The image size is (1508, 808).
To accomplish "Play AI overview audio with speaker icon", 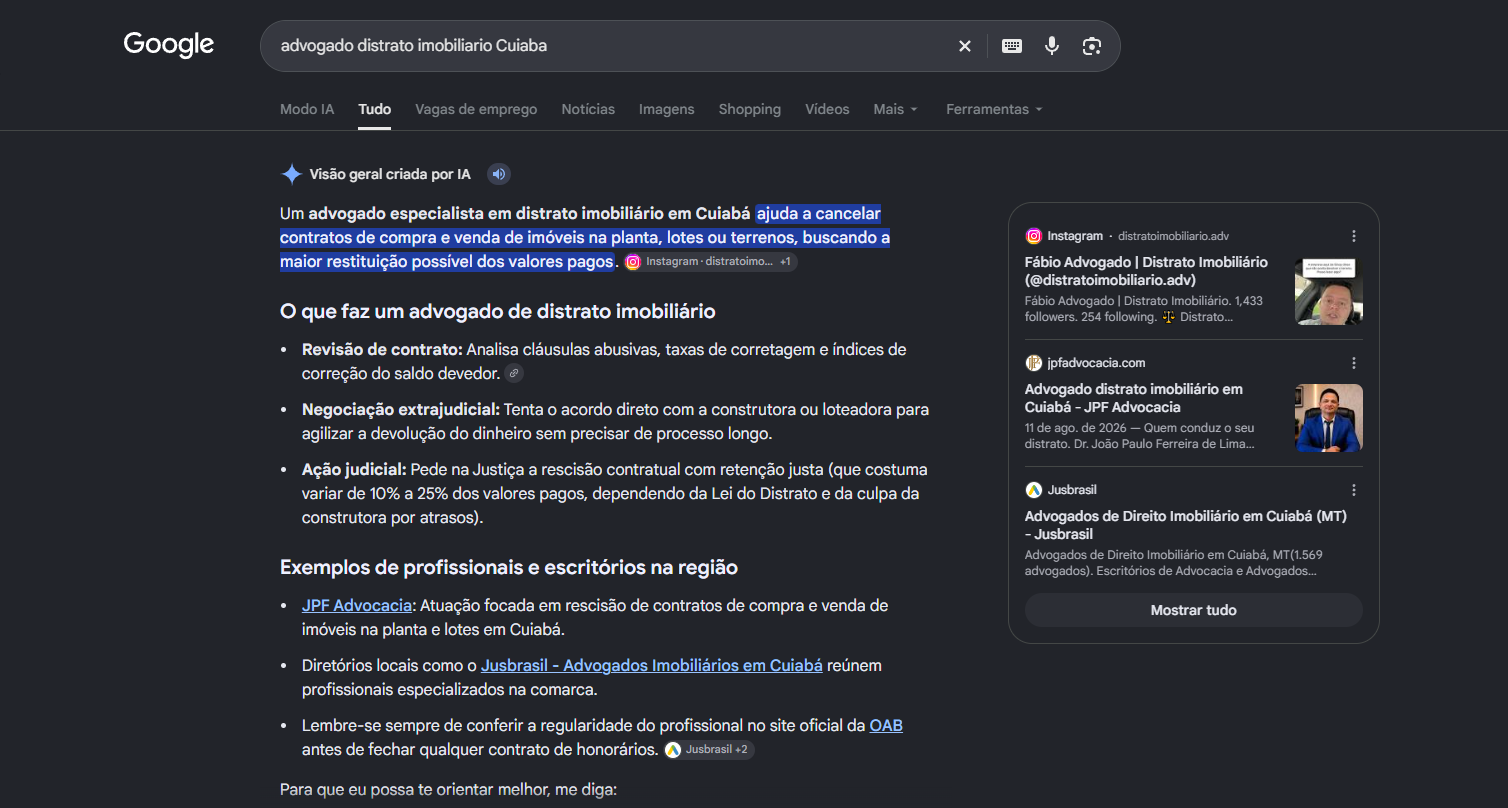I will (x=499, y=174).
